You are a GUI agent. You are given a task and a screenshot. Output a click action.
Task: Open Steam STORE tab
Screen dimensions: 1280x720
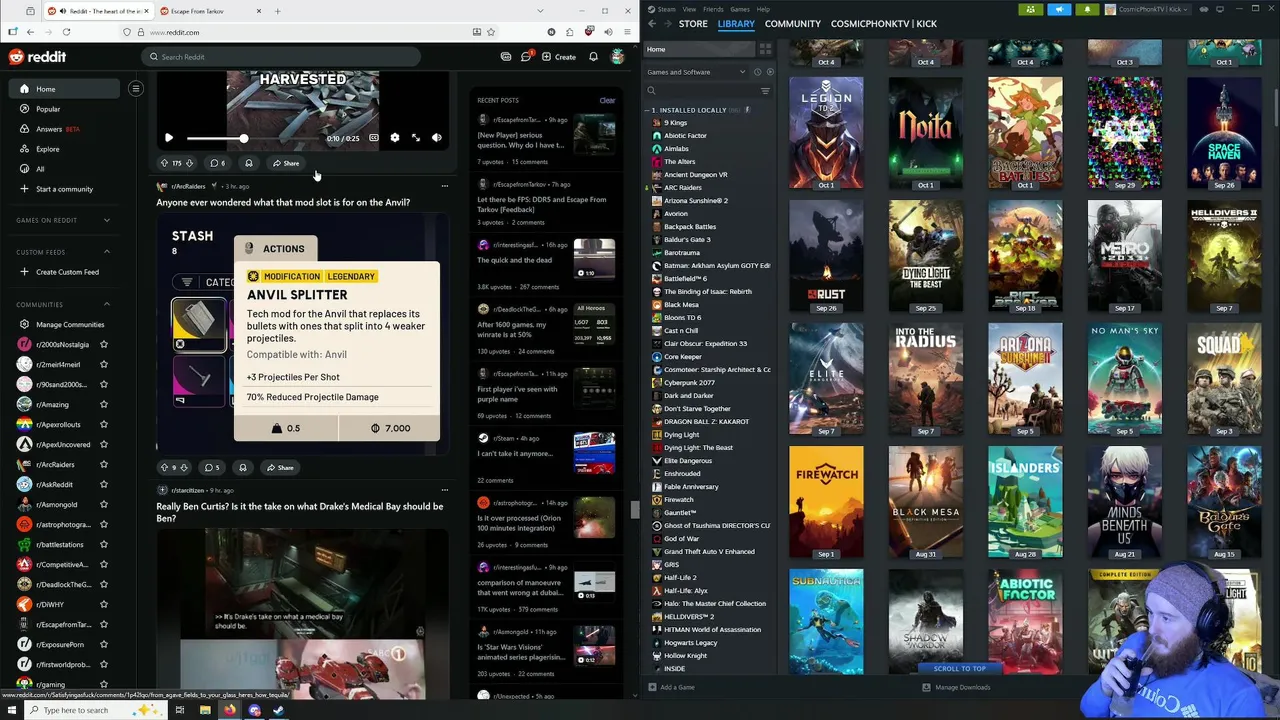(693, 23)
